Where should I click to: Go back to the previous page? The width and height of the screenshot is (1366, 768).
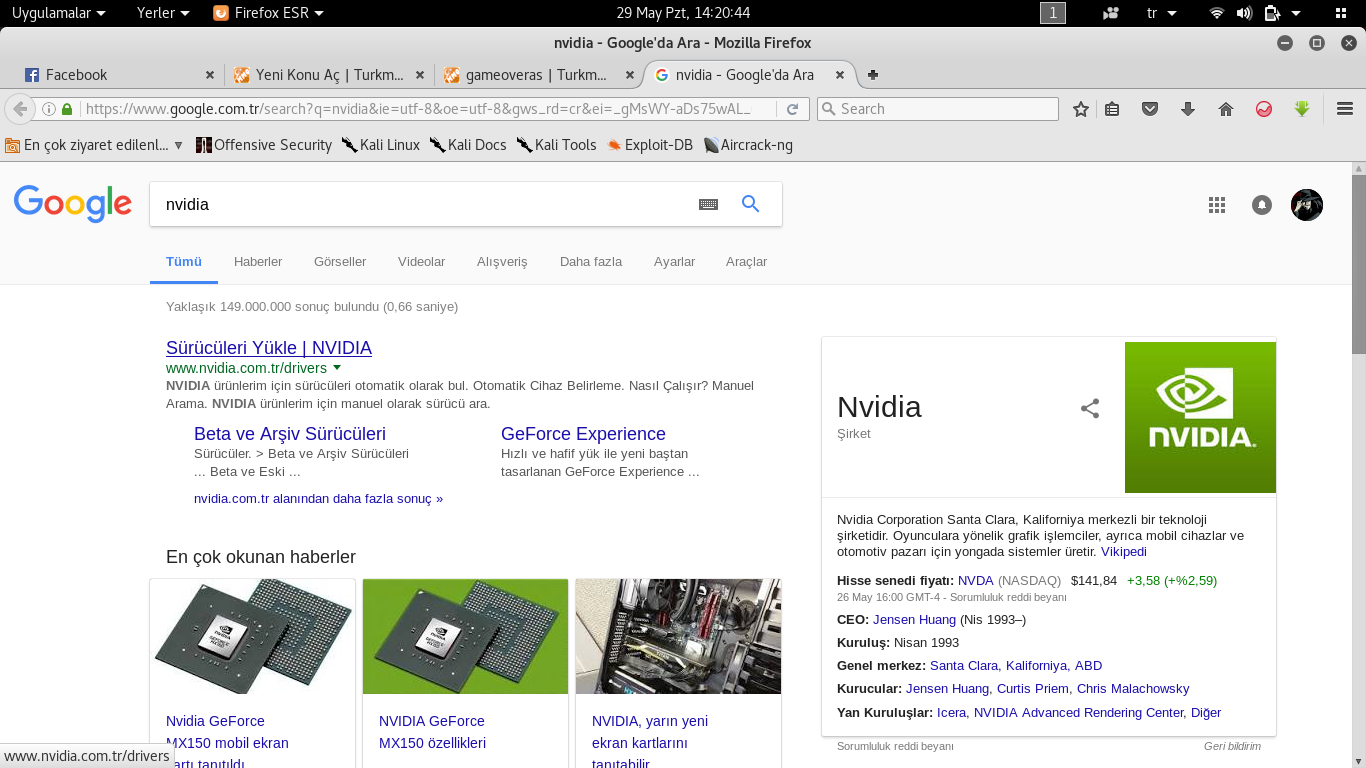[x=19, y=109]
